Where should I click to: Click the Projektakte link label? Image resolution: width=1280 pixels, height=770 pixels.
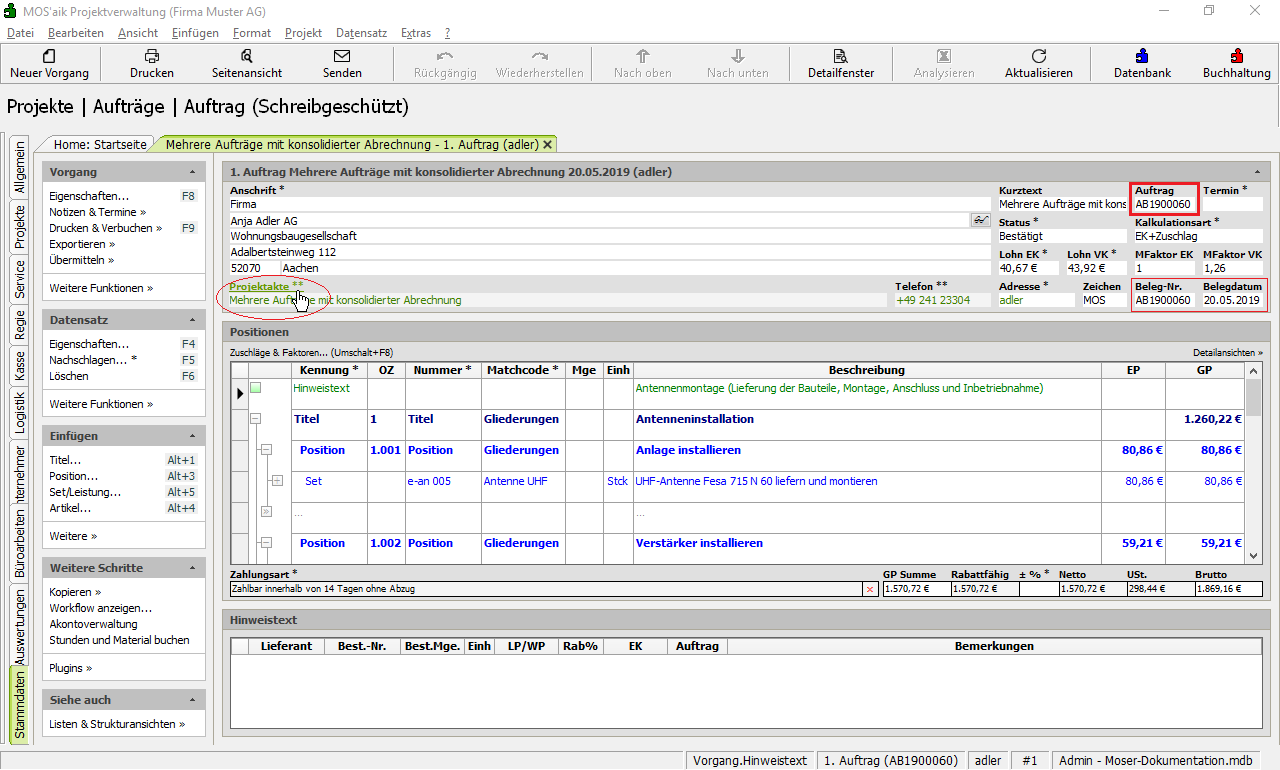pyautogui.click(x=261, y=286)
